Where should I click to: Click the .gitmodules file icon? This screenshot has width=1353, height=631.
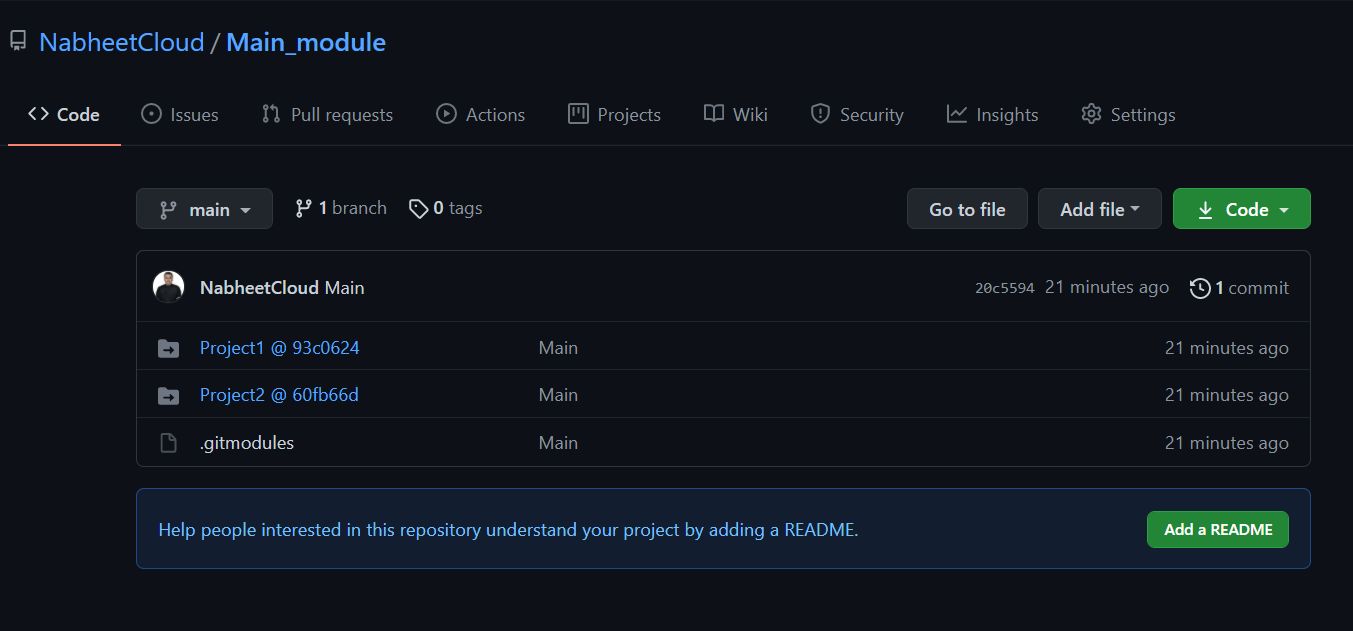168,443
